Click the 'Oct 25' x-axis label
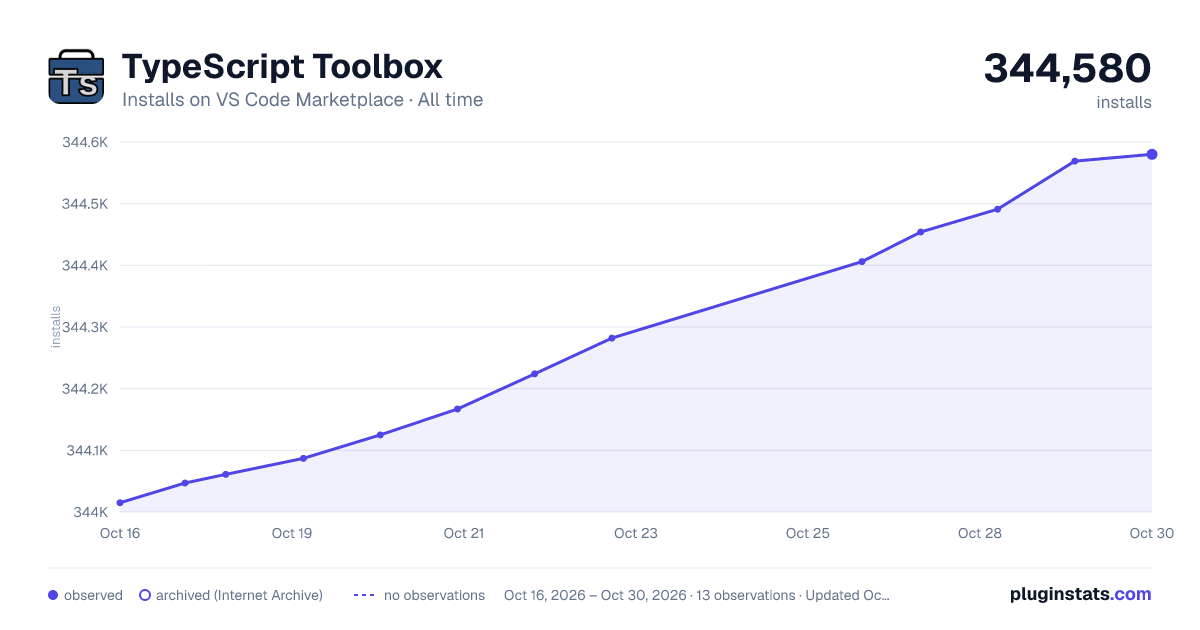This screenshot has height=630, width=1200. pos(808,533)
